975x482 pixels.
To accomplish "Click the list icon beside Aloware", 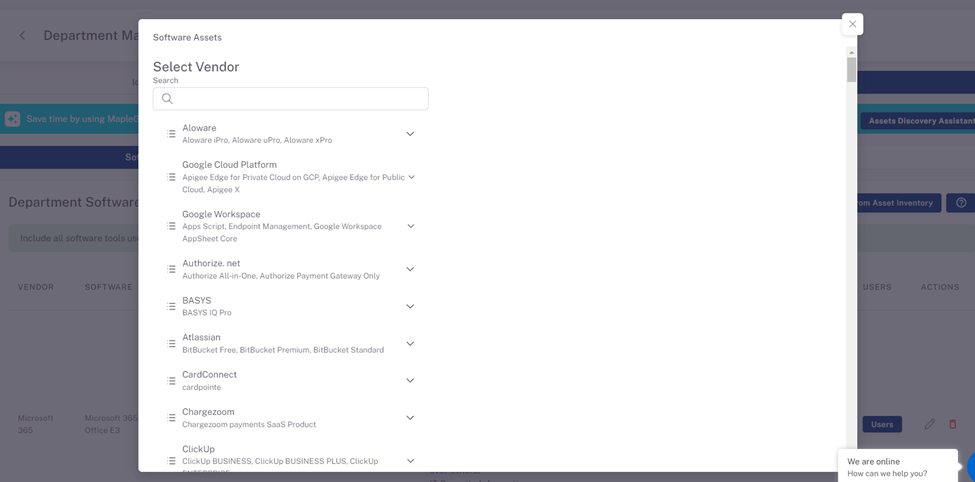I will (171, 134).
